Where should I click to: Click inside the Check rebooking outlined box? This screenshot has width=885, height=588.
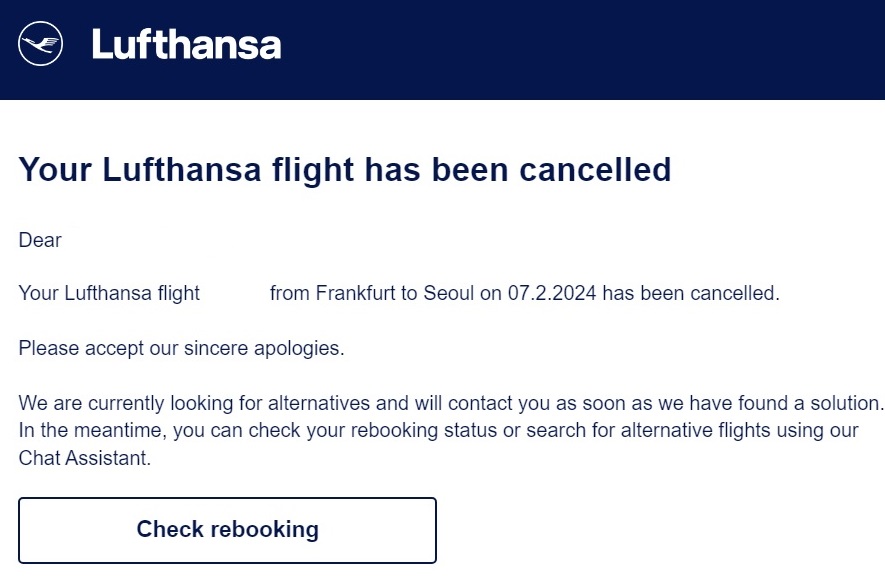[x=227, y=530]
